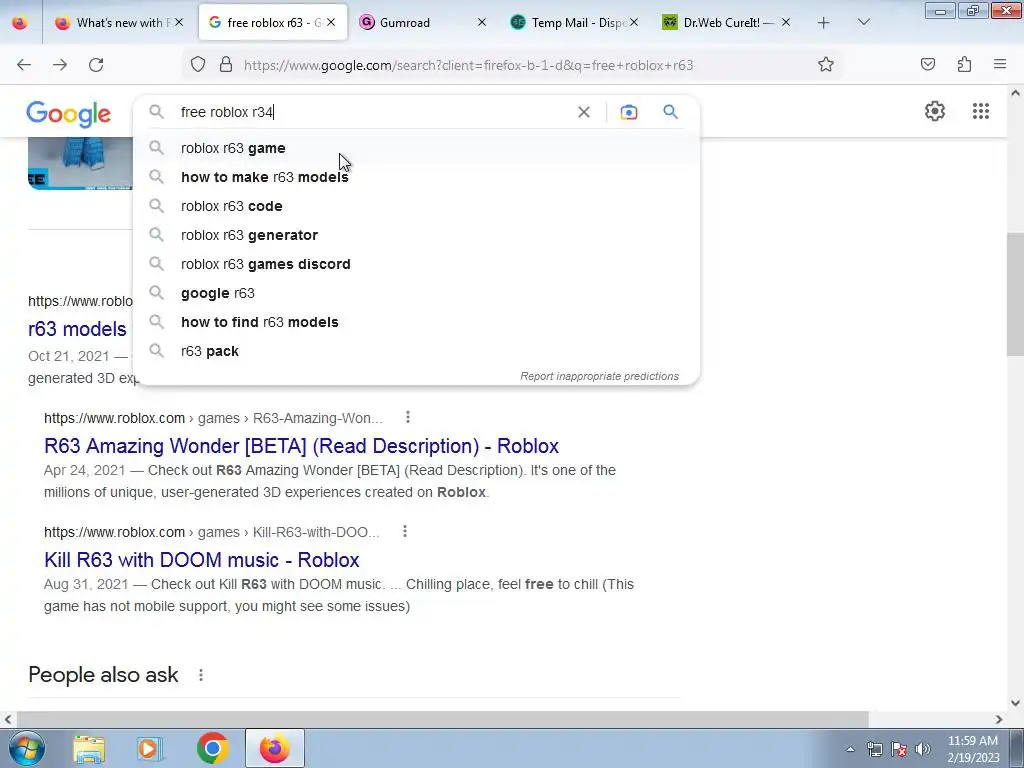Open Firefox application hamburger menu

point(1000,65)
